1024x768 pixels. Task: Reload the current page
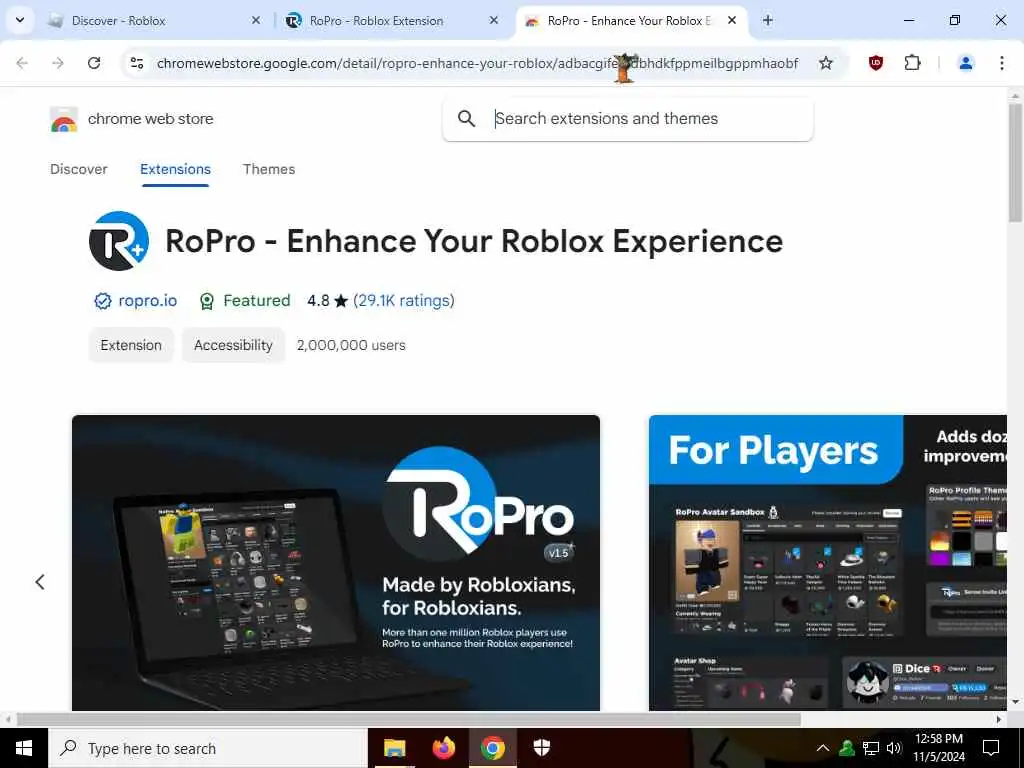tap(94, 63)
